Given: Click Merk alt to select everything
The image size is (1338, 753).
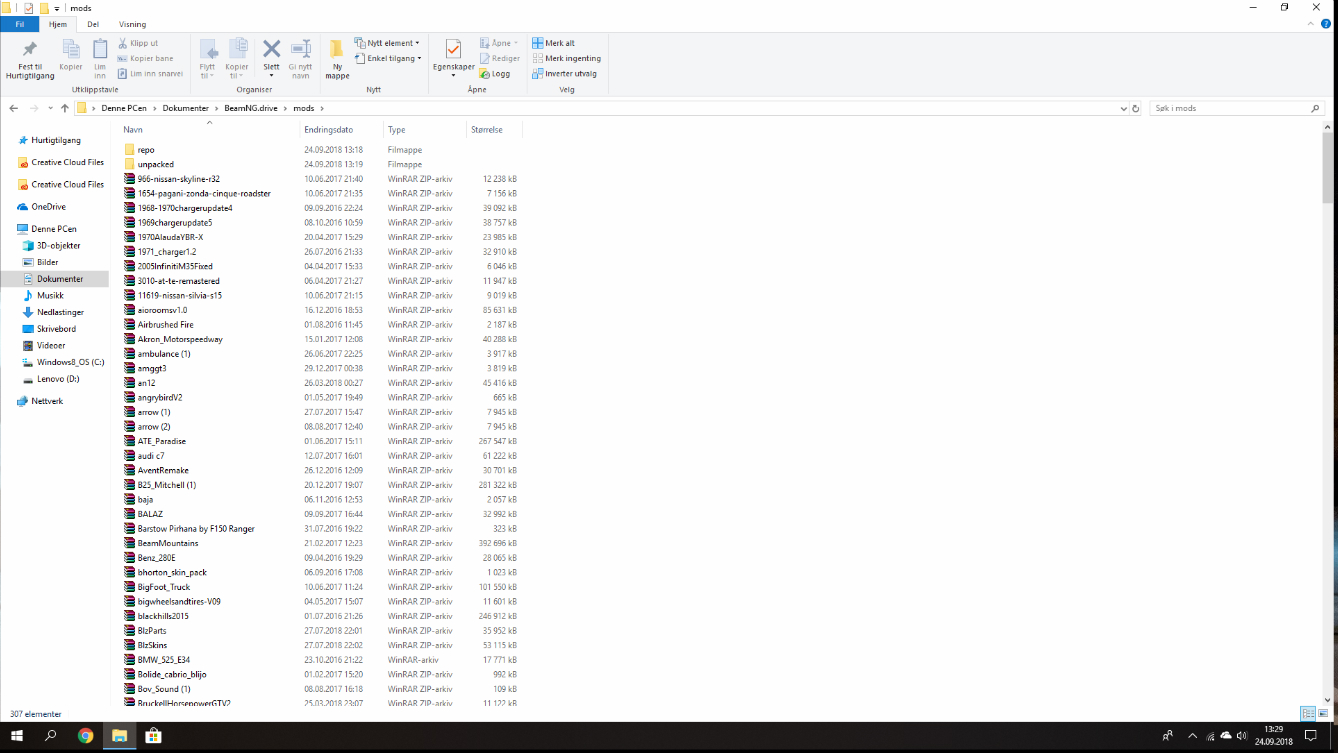Looking at the screenshot, I should point(554,43).
